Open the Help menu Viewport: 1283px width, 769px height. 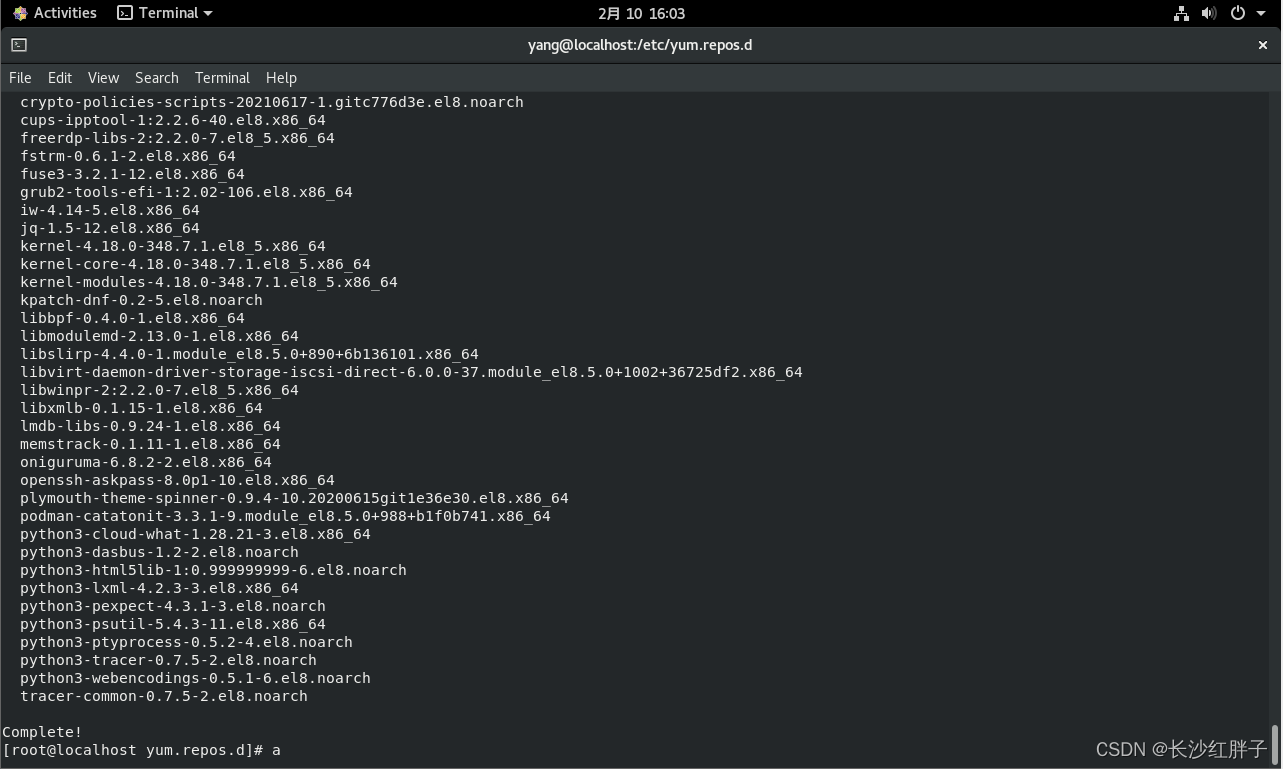pos(281,78)
